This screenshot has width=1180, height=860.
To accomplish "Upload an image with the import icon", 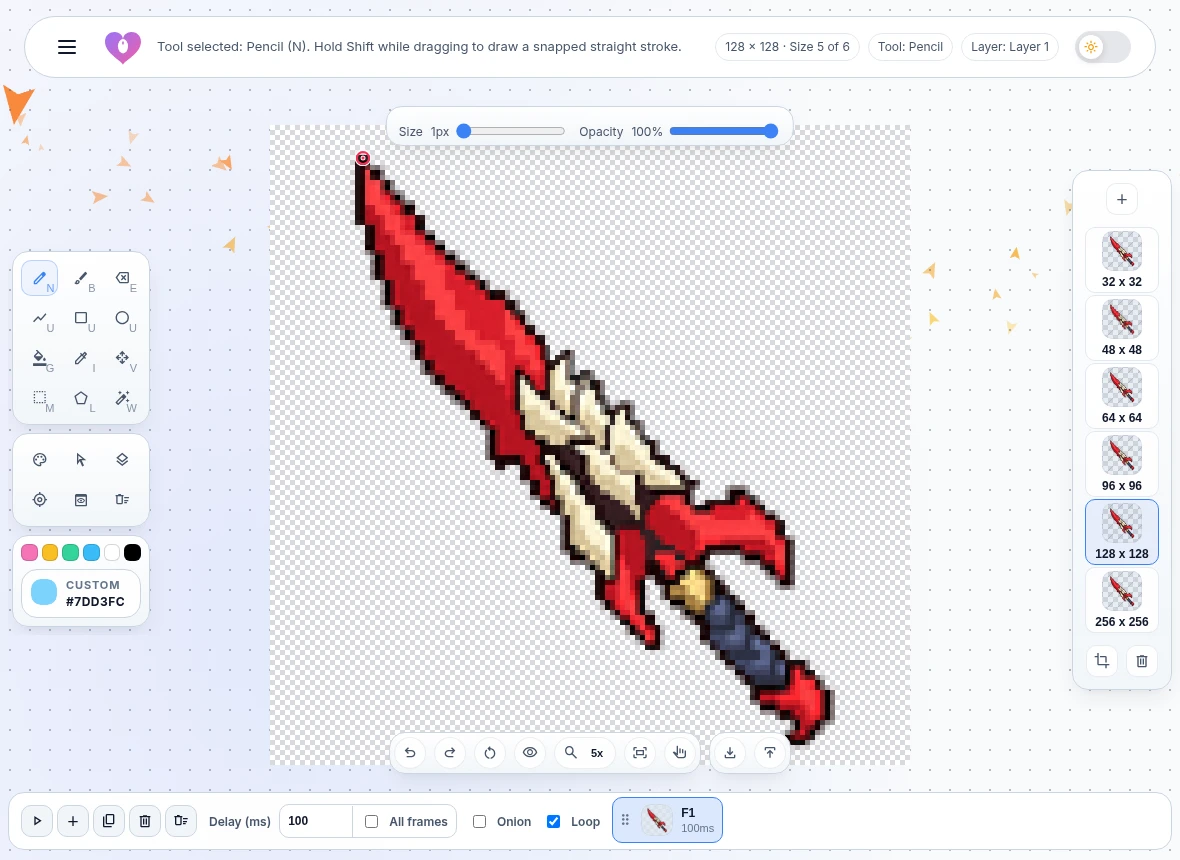I will pos(770,752).
